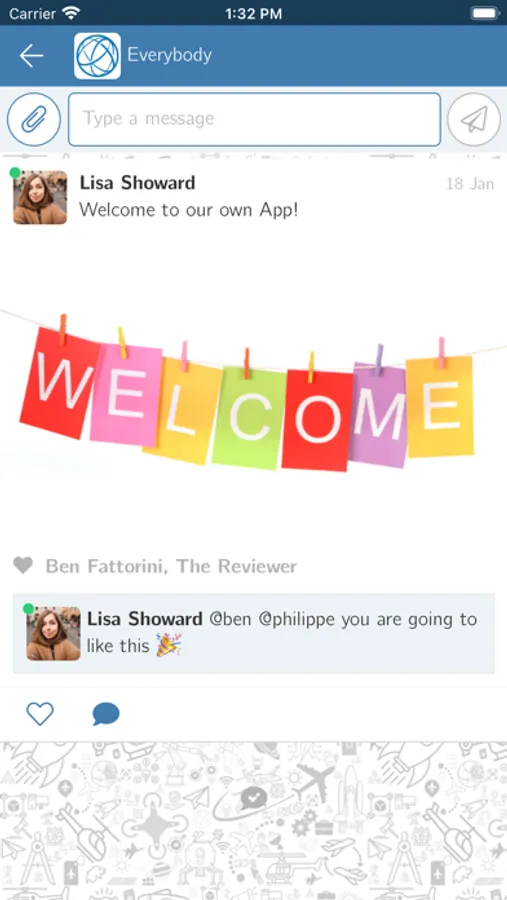Screen dimensions: 507x900
Task: Open the WELCOME banner image
Action: tap(253, 391)
